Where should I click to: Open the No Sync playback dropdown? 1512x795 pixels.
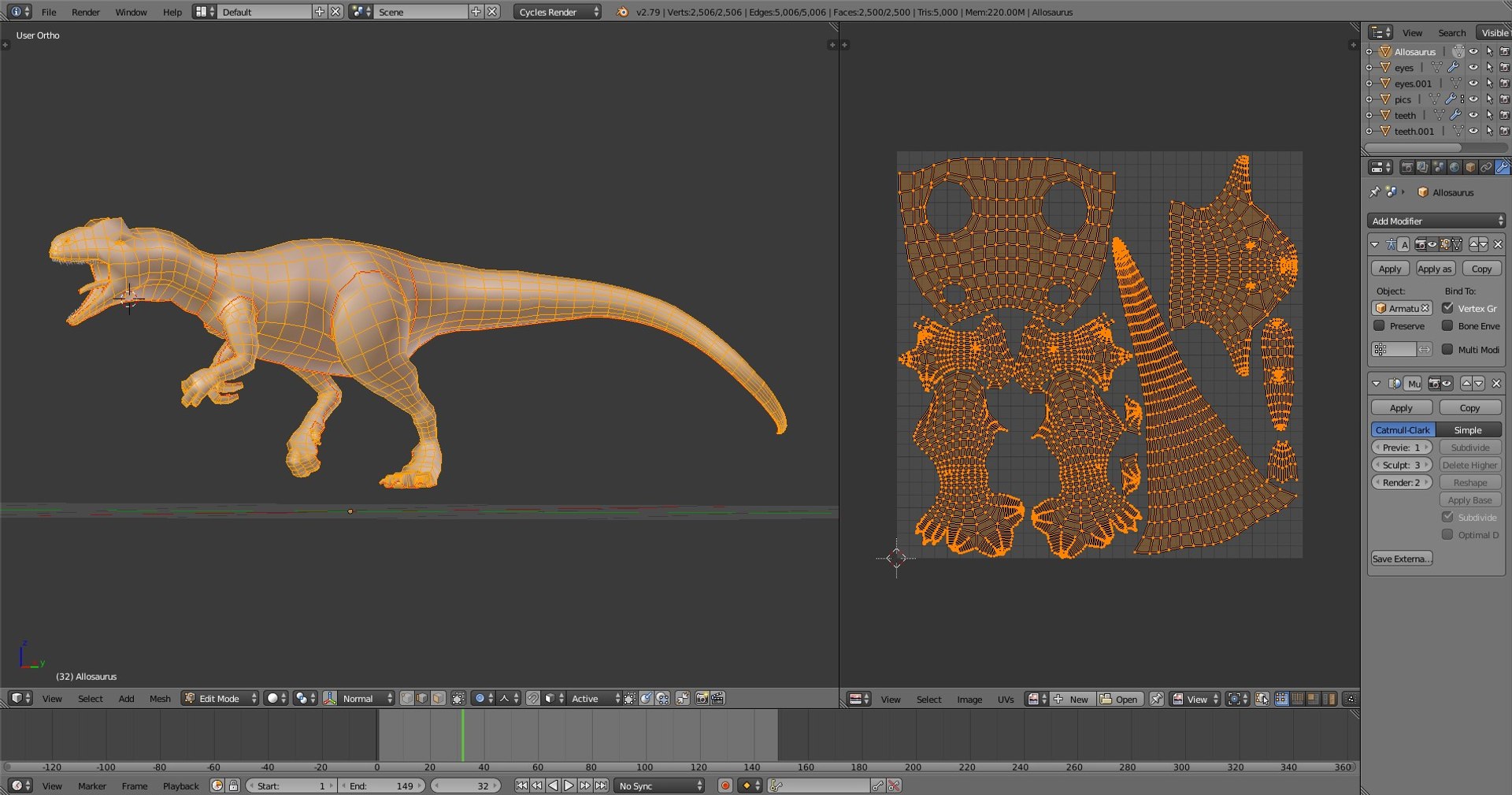[x=661, y=786]
